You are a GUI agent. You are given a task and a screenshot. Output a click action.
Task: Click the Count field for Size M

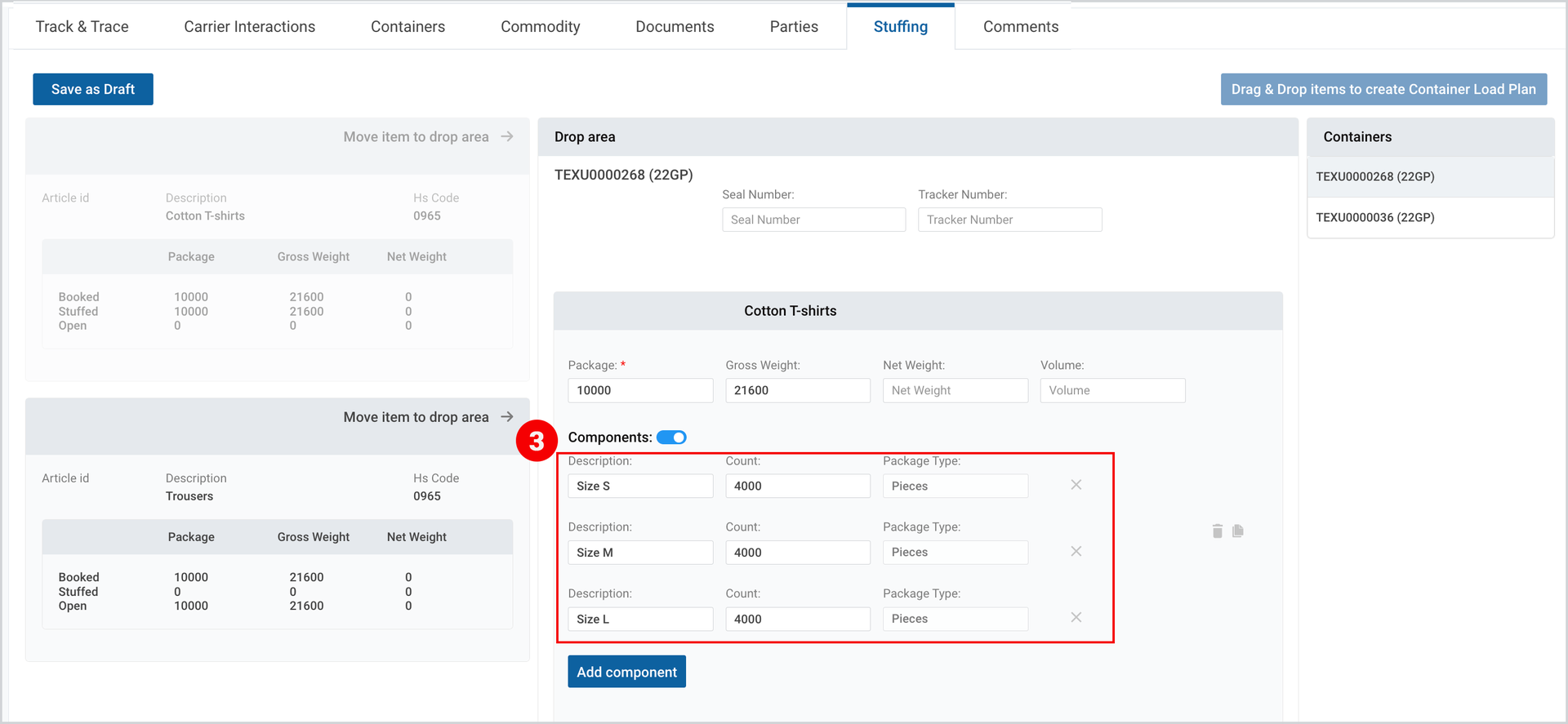[798, 553]
